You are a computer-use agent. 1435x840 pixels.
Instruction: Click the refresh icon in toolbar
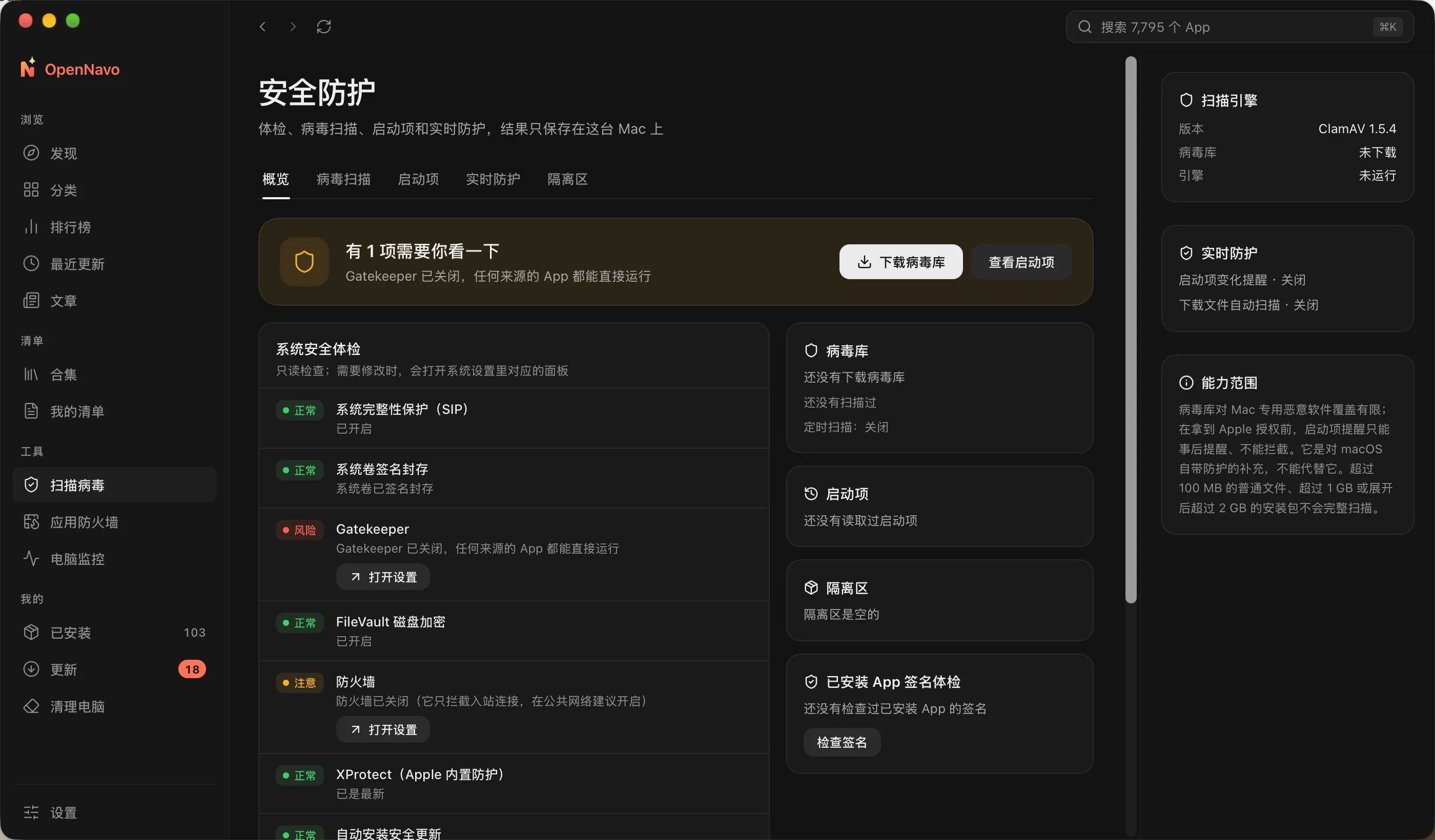324,27
